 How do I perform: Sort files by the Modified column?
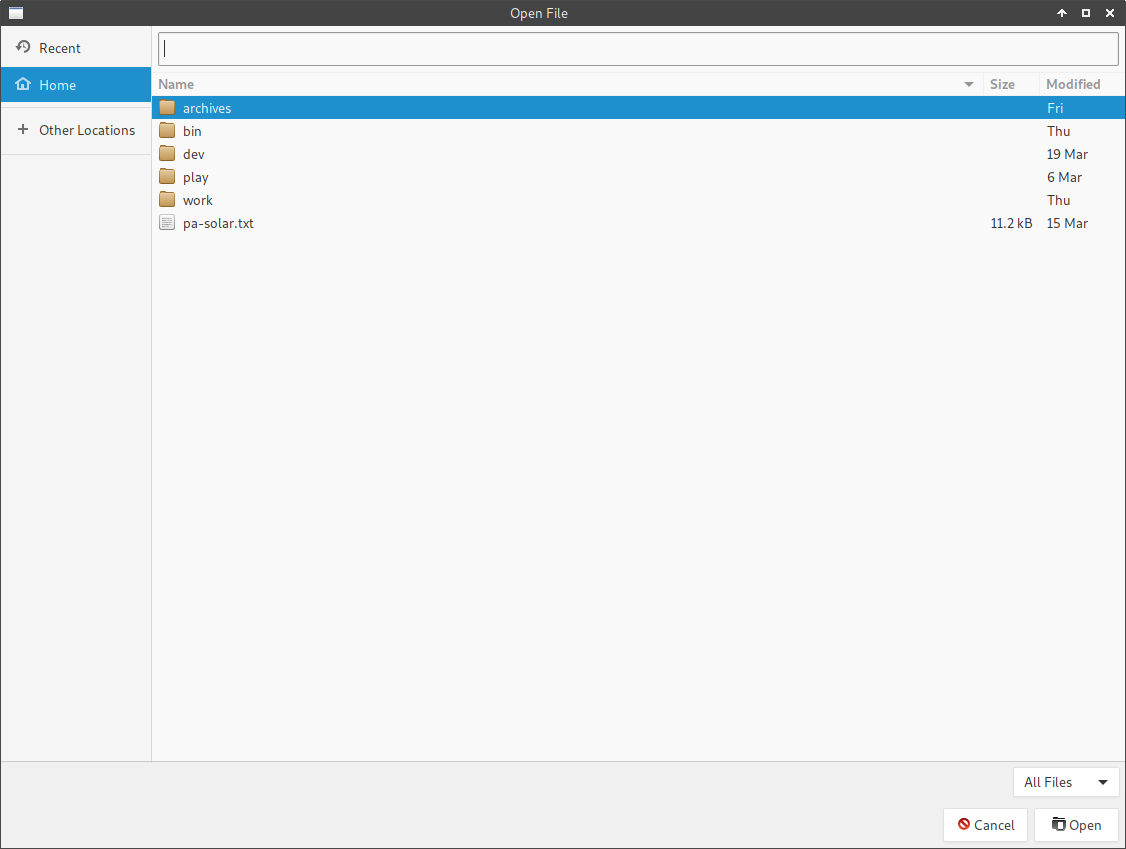coord(1073,85)
